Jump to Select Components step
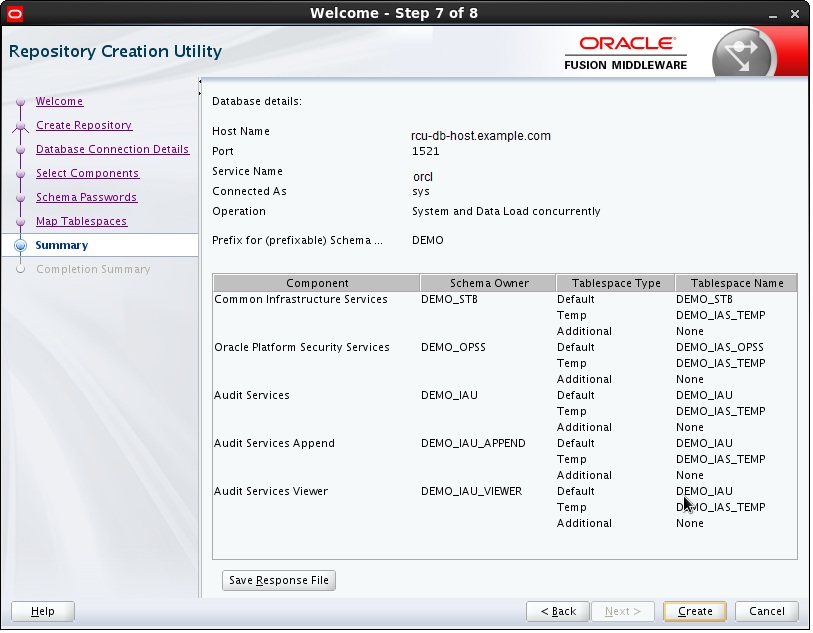The image size is (813, 633). click(x=87, y=173)
